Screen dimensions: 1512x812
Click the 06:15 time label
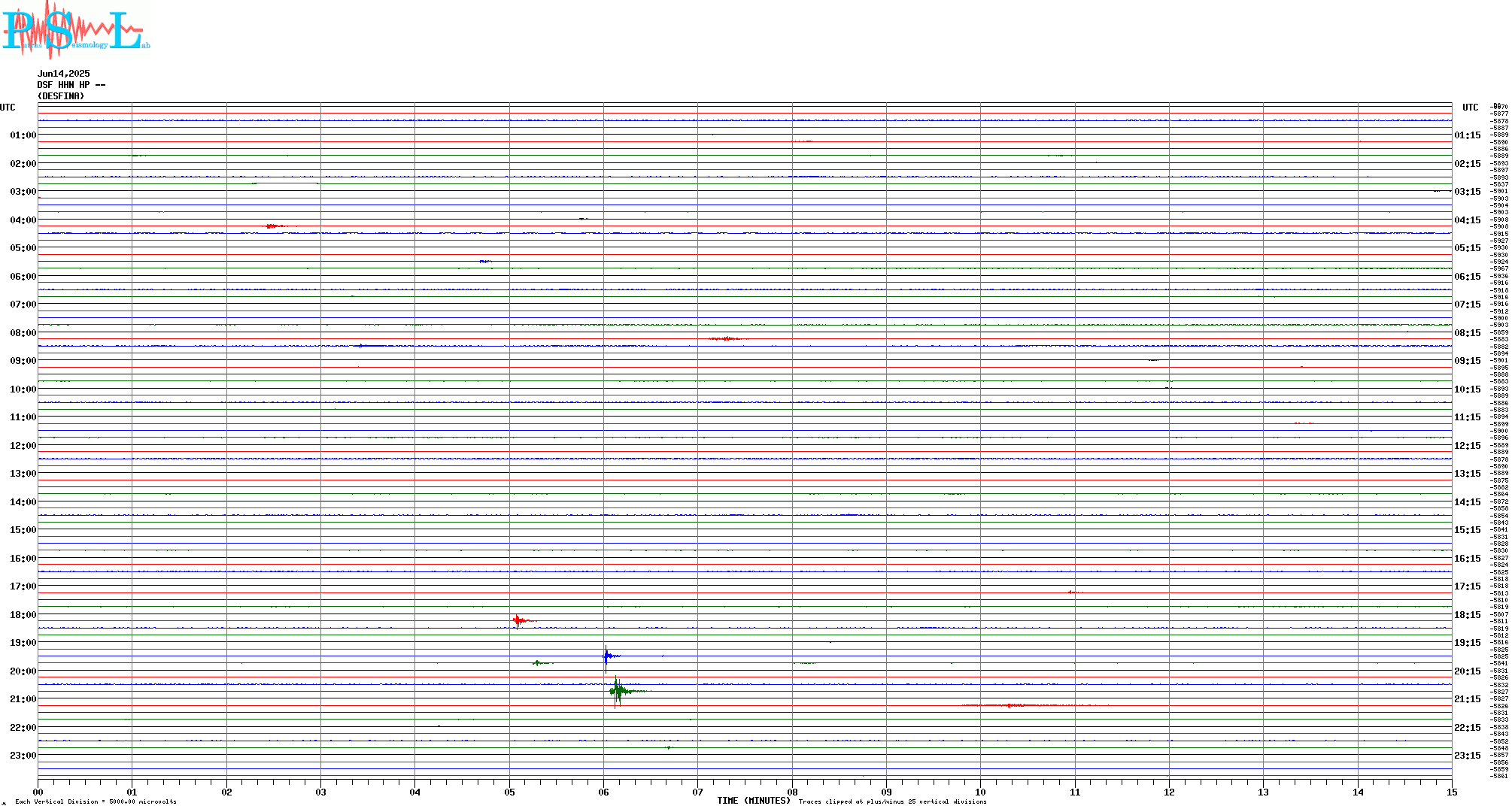[1468, 277]
